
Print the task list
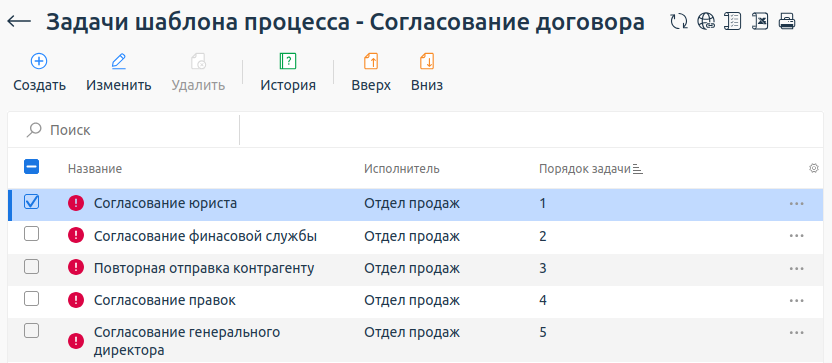[x=786, y=21]
